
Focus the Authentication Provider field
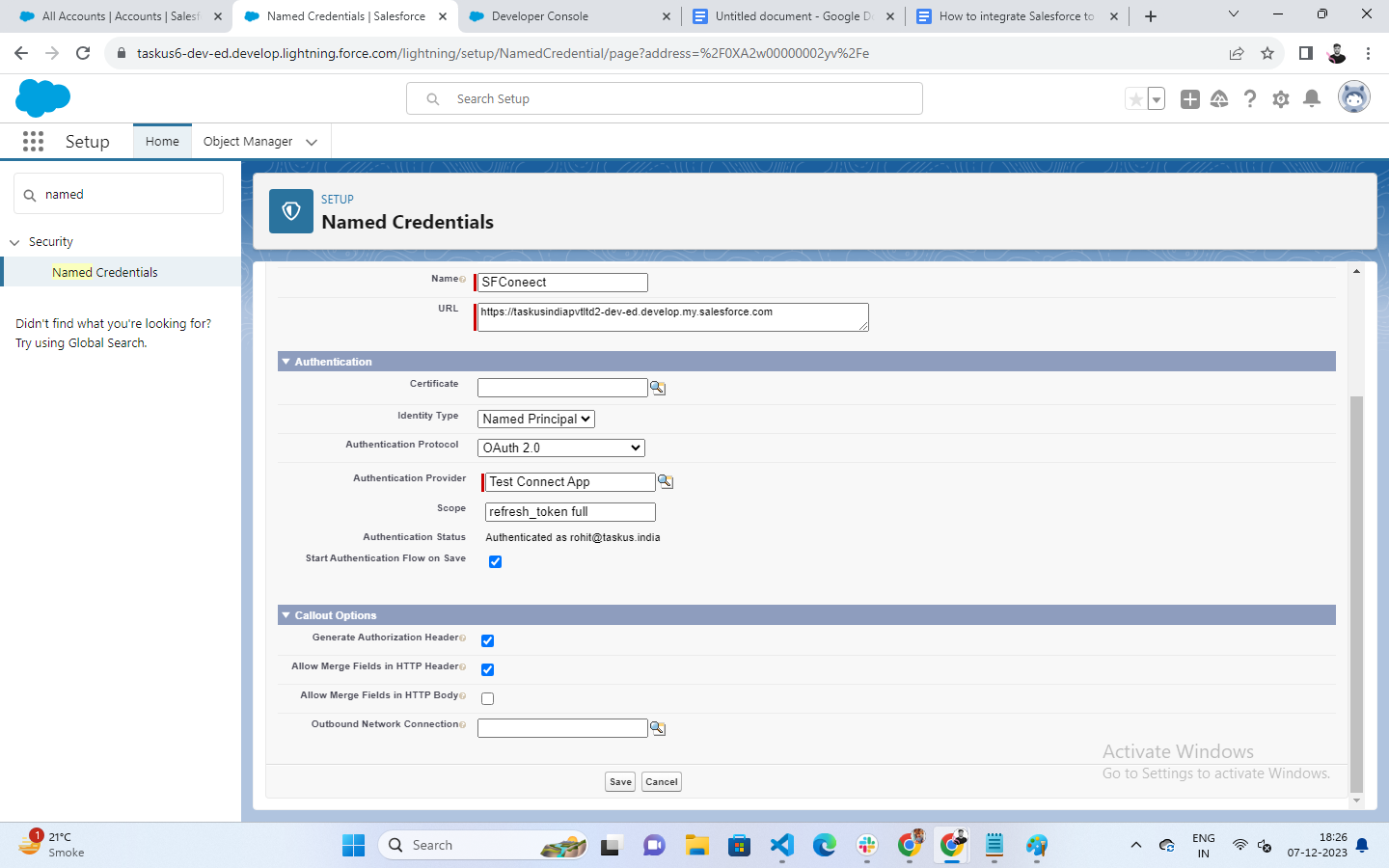(x=570, y=482)
